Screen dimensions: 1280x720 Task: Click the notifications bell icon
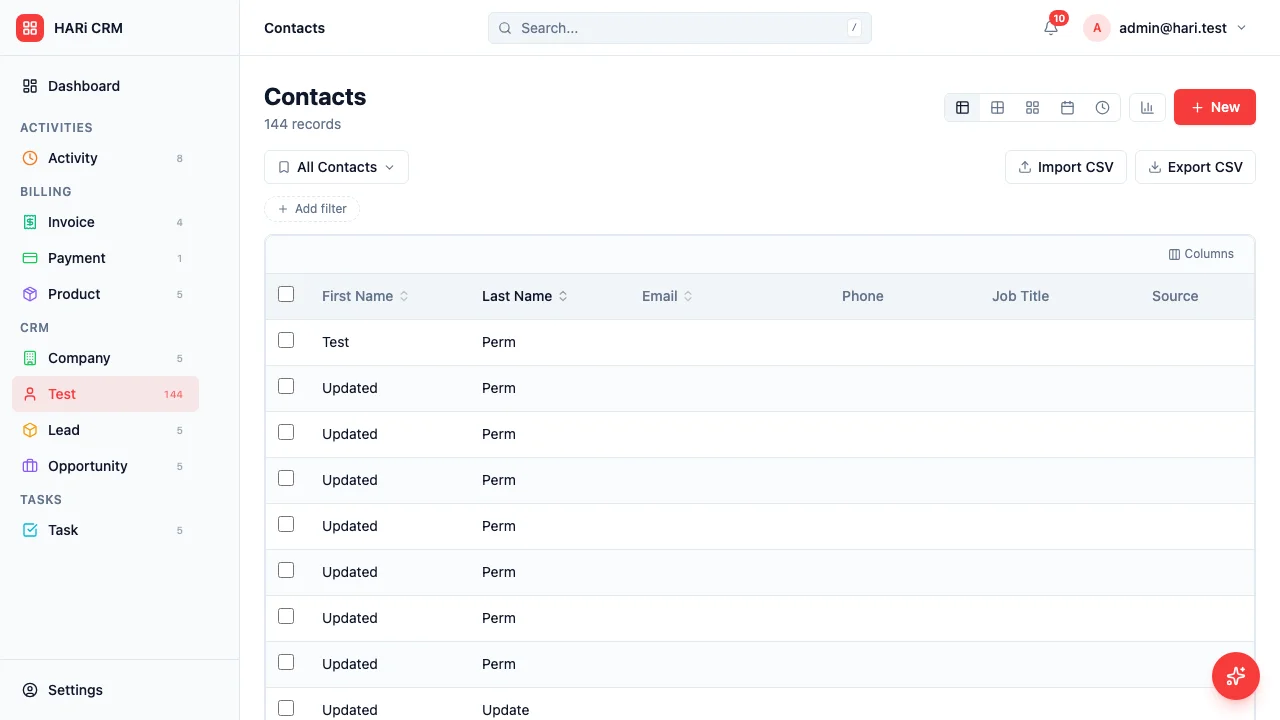(1050, 28)
